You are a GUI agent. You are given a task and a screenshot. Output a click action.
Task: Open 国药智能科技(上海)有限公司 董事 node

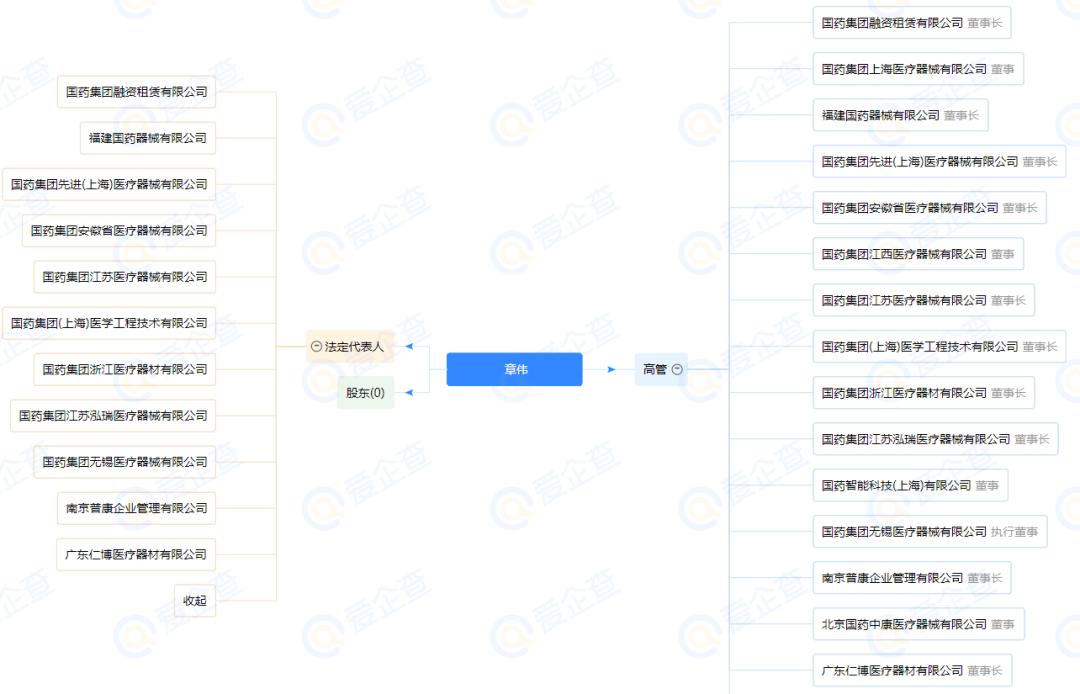pos(911,485)
